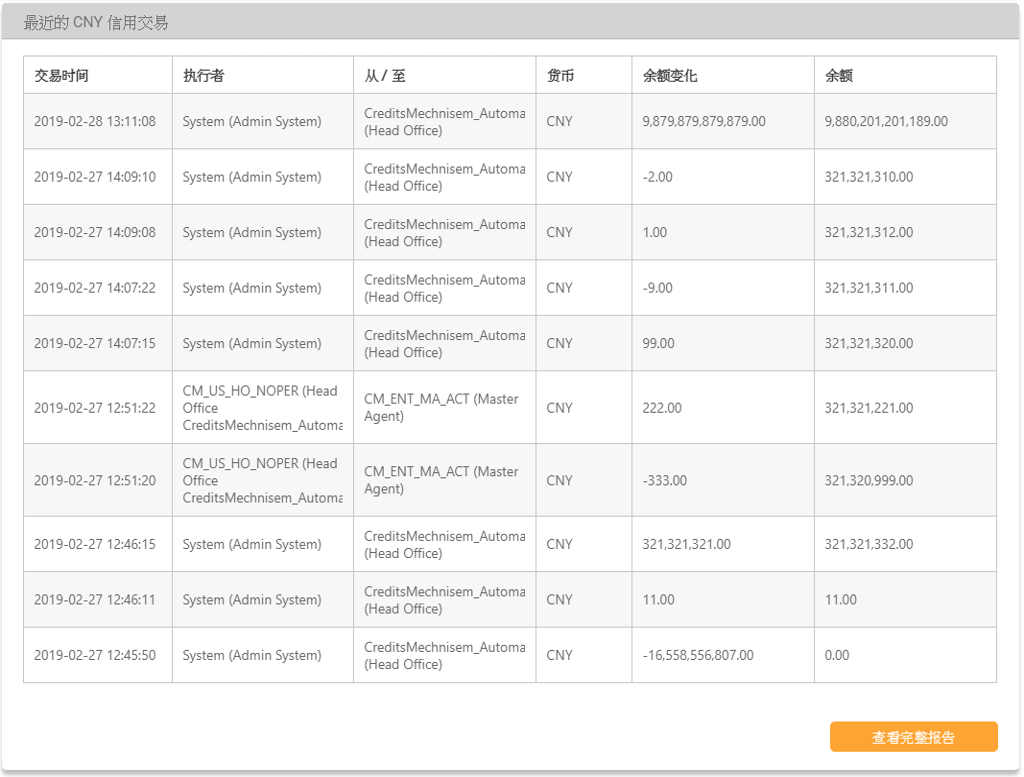Image resolution: width=1024 pixels, height=777 pixels.
Task: Click the 最近的 CNY 信用交易 panel title
Action: (x=96, y=22)
